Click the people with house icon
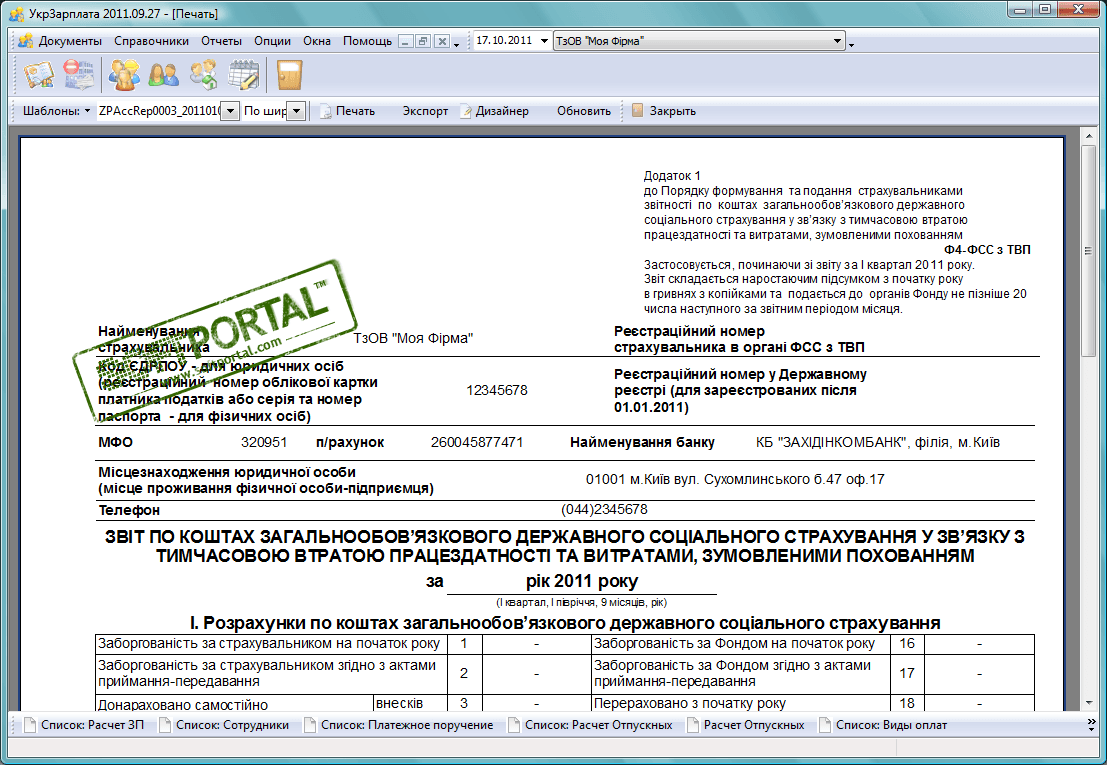This screenshot has width=1107, height=765. (x=204, y=76)
